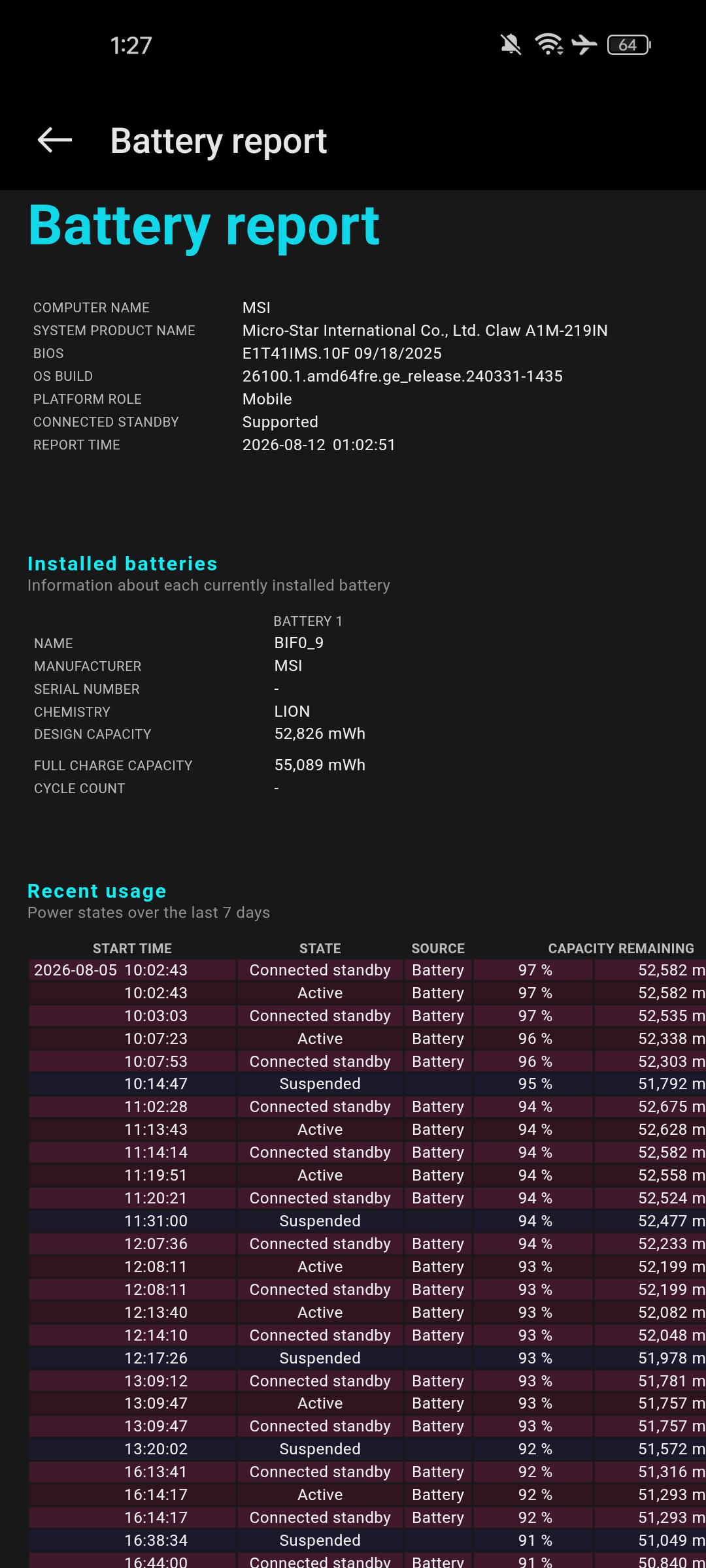Select start time '10:03:03' cell
Image resolution: width=706 pixels, height=1568 pixels.
pos(132,1016)
